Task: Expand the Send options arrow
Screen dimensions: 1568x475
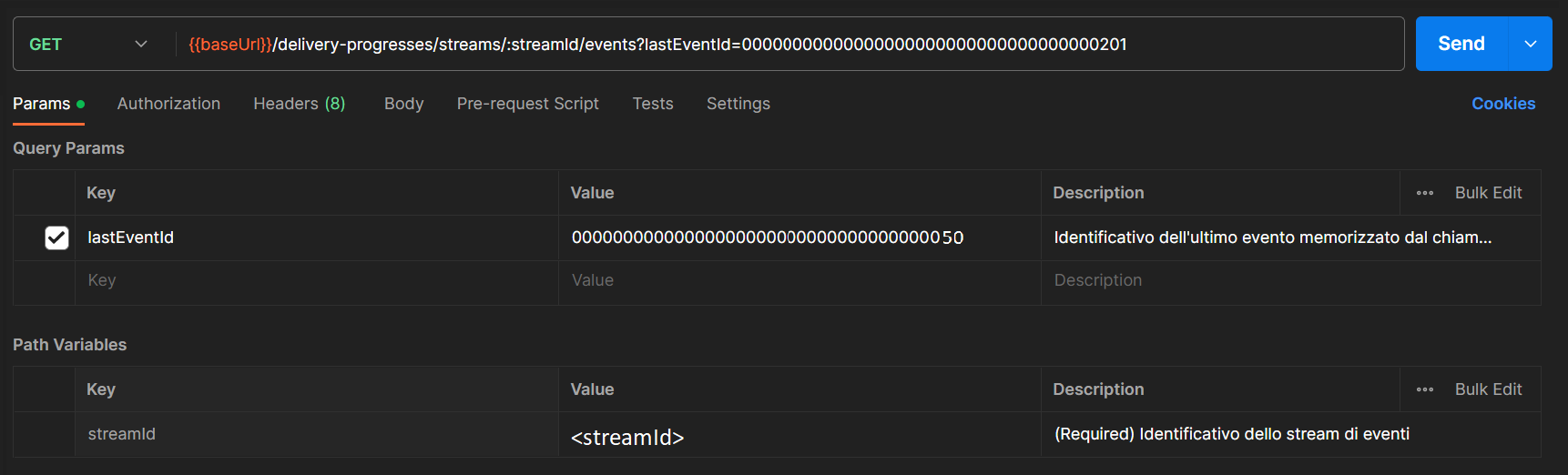Action: [x=1531, y=44]
